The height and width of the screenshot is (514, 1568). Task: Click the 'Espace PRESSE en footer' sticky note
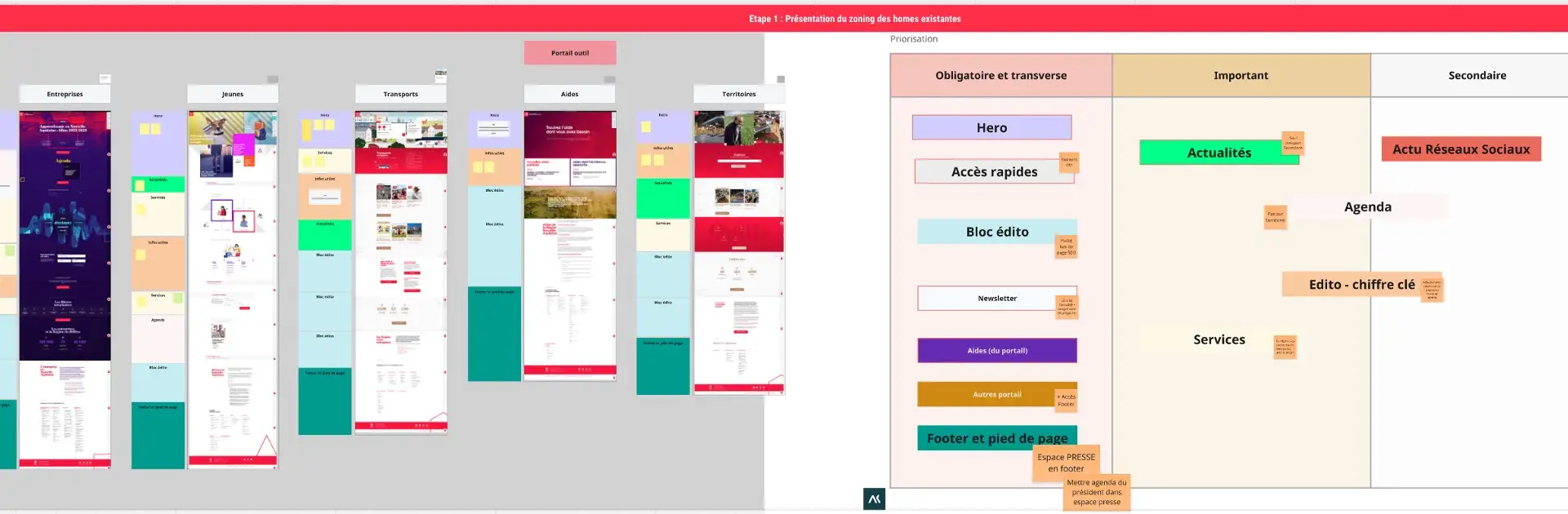tap(1067, 463)
